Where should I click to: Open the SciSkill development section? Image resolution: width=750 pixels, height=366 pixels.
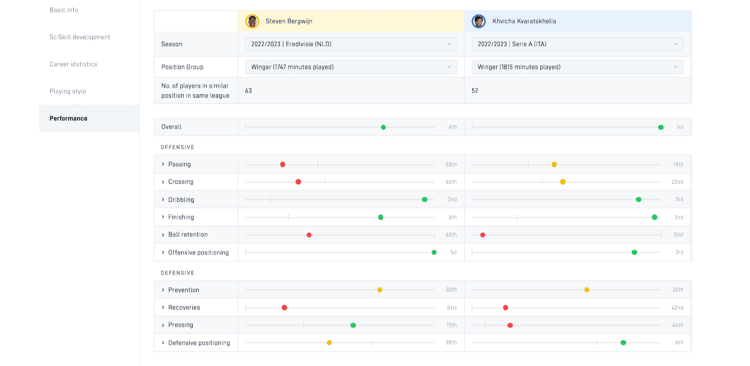80,37
